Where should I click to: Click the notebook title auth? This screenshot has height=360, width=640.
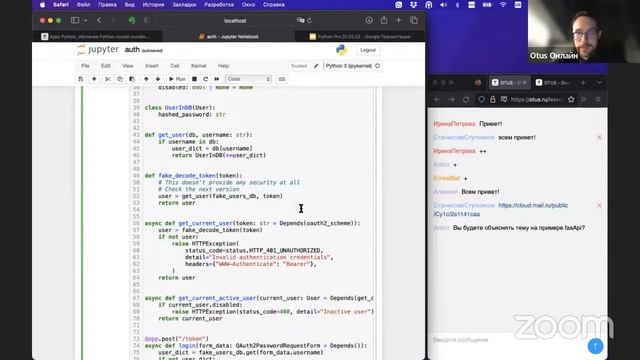click(132, 49)
